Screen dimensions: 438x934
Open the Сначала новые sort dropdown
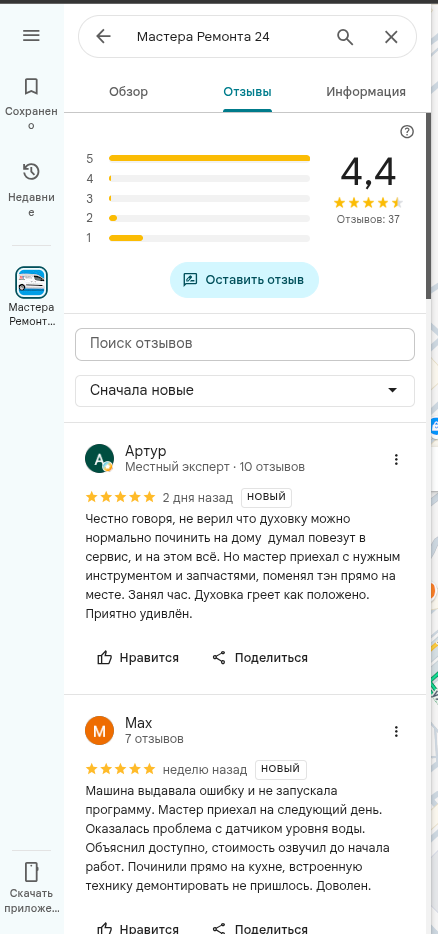[x=245, y=391]
